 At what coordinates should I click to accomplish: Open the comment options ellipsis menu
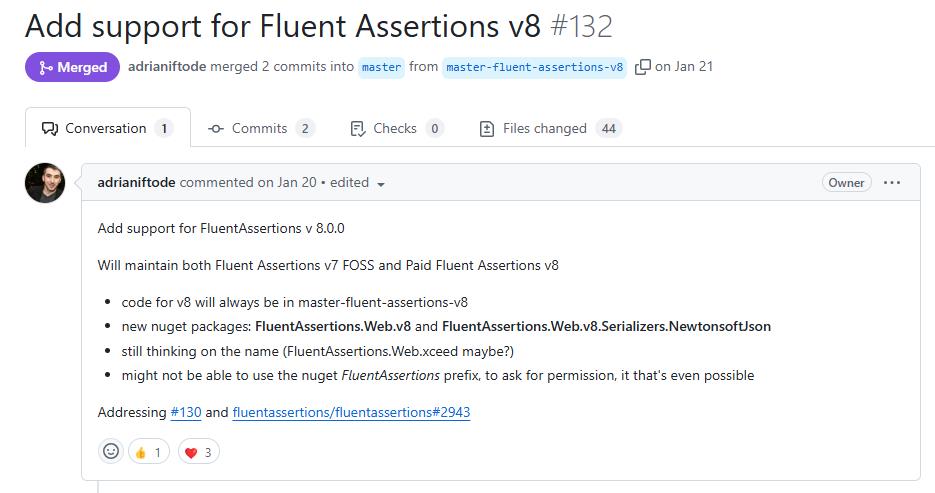(x=892, y=183)
